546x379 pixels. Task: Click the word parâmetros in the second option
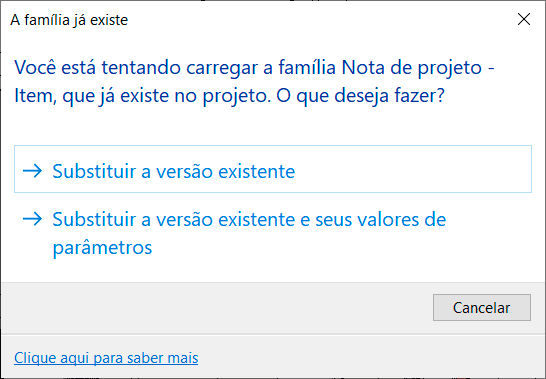tap(102, 248)
